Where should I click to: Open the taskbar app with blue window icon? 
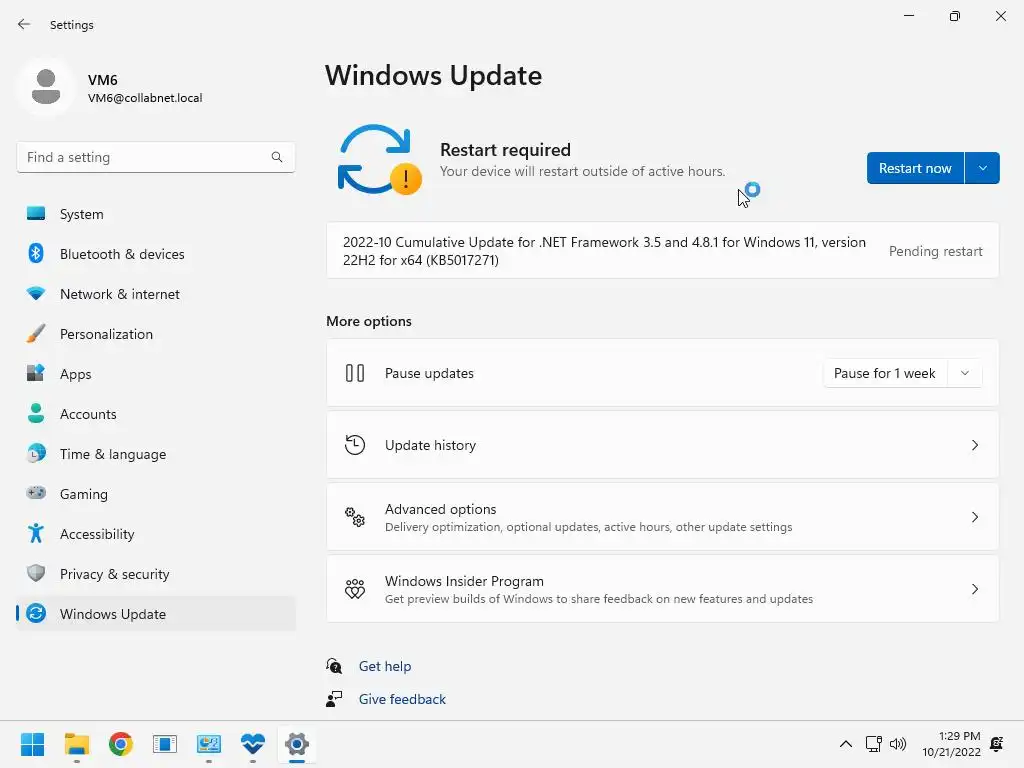[165, 744]
